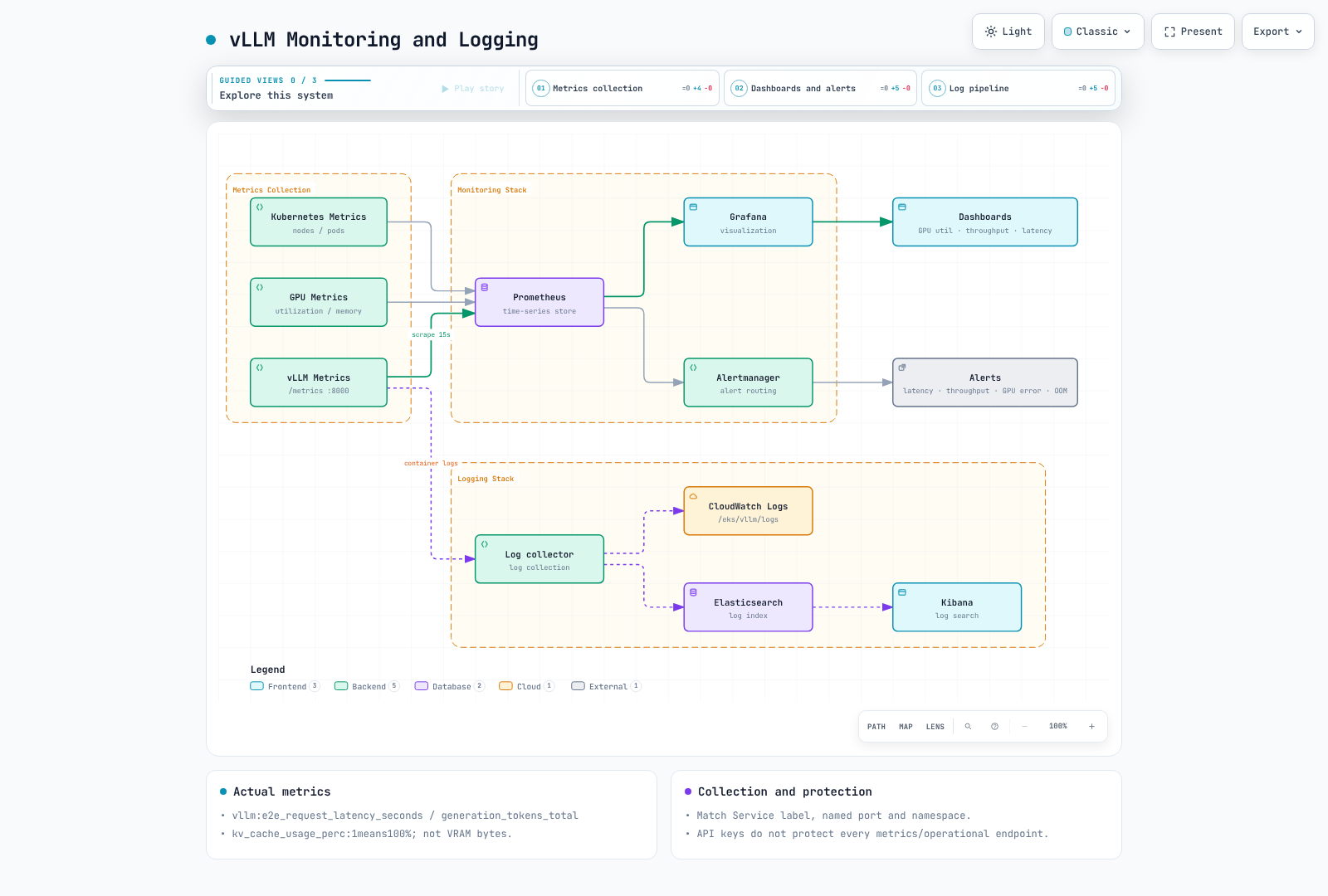Click the search magnifier icon in canvas toolbar
The height and width of the screenshot is (896, 1328).
coord(968,727)
